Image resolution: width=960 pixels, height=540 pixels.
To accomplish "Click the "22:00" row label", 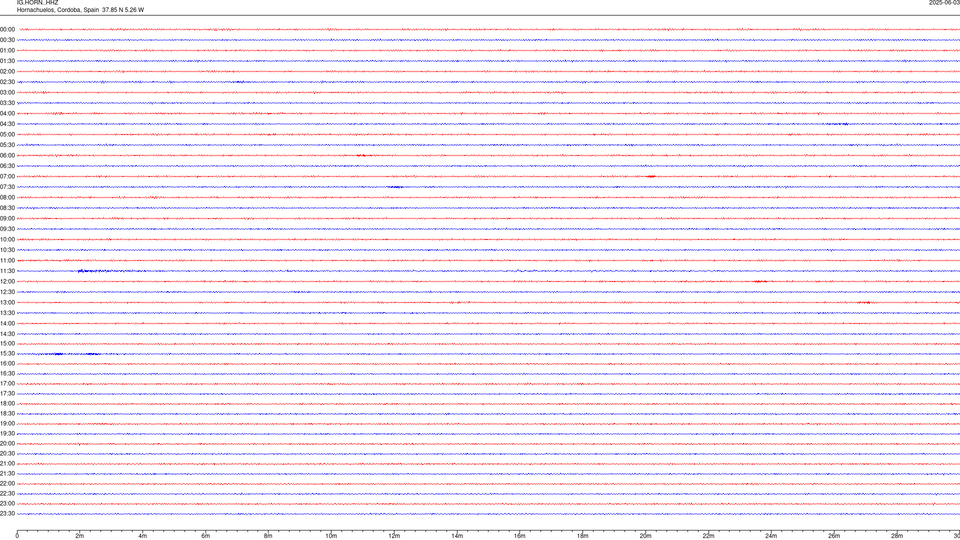I will click(7, 484).
